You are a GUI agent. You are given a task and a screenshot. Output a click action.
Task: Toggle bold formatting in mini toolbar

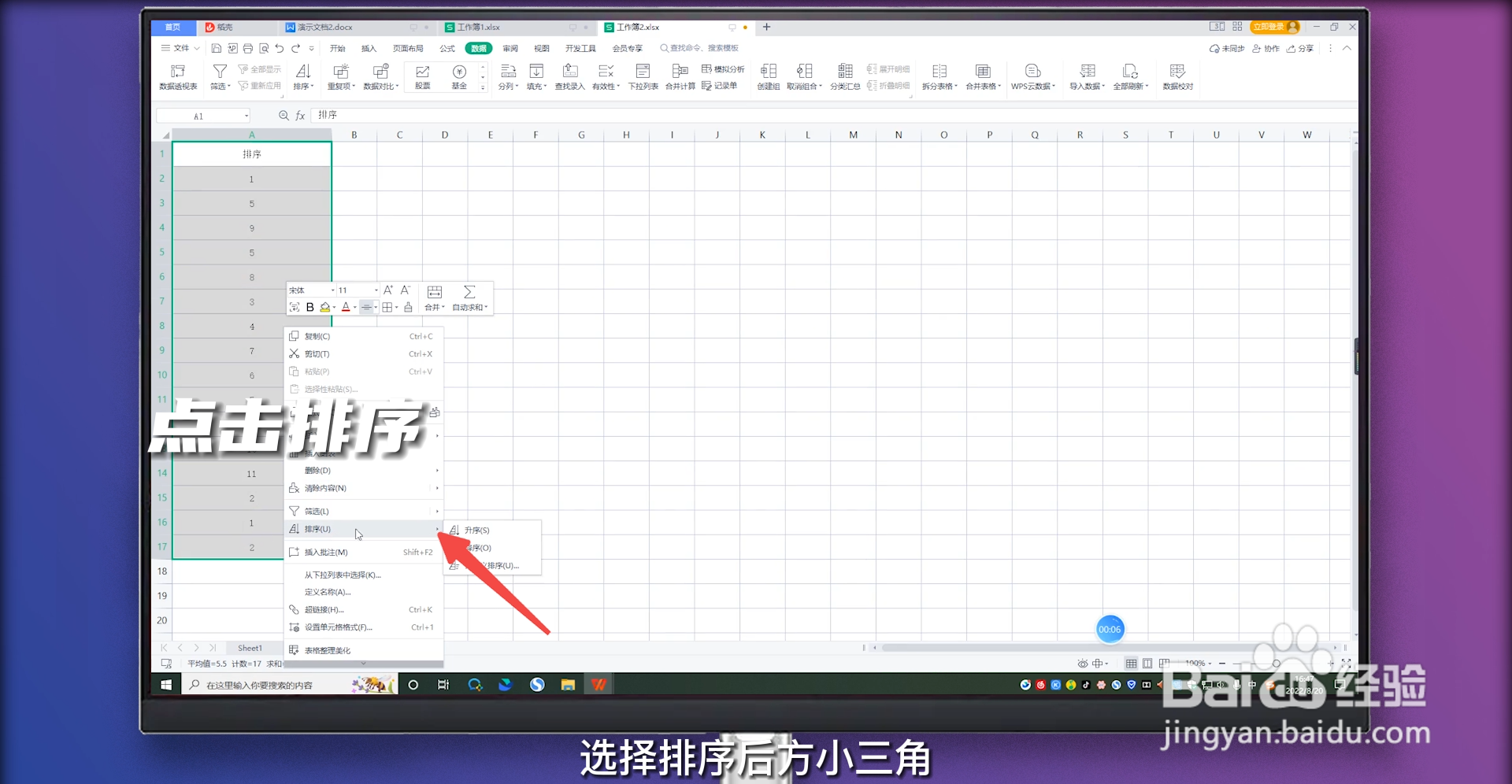coord(310,307)
